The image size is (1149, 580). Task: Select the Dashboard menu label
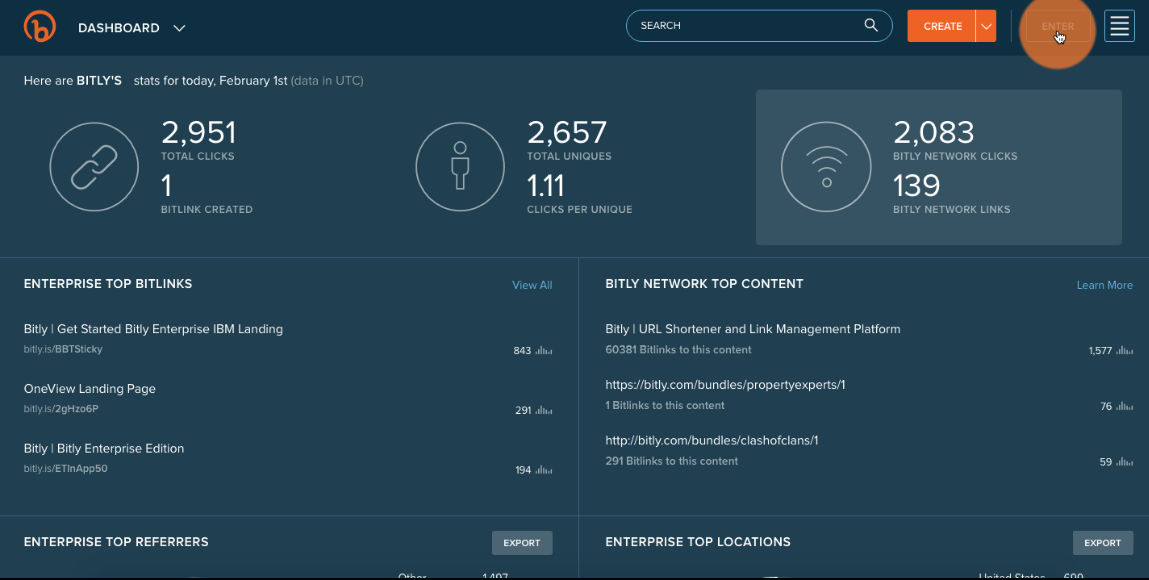pyautogui.click(x=119, y=28)
